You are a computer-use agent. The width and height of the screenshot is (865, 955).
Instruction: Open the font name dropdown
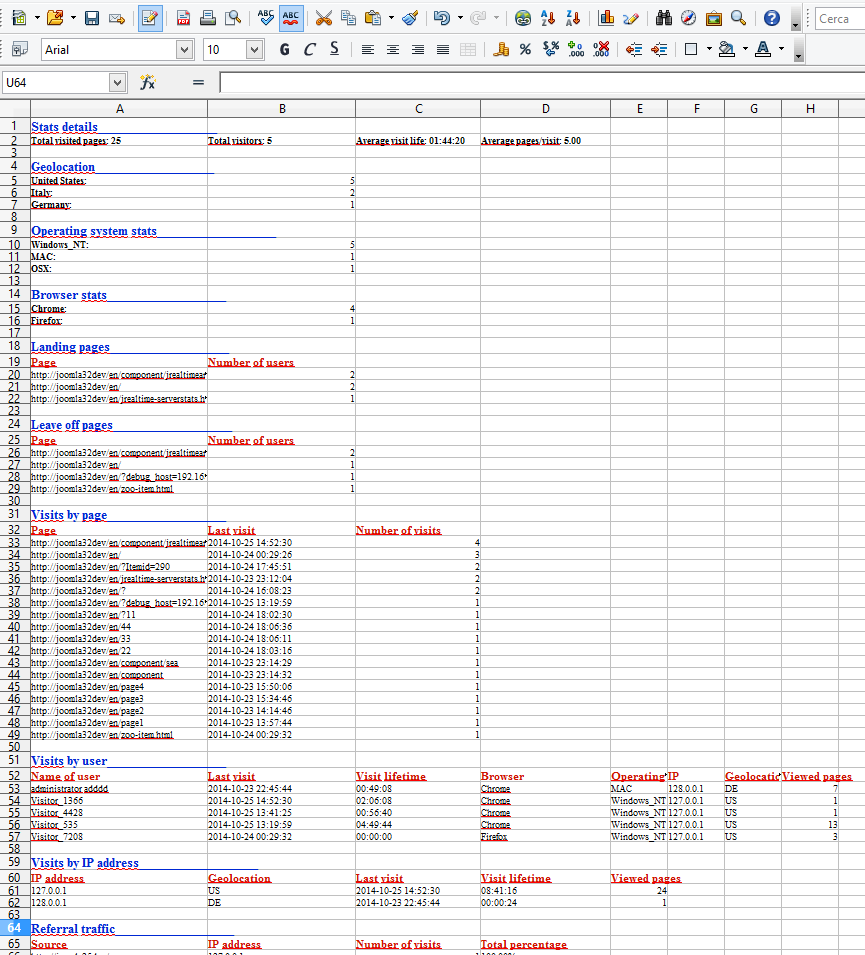[x=185, y=49]
